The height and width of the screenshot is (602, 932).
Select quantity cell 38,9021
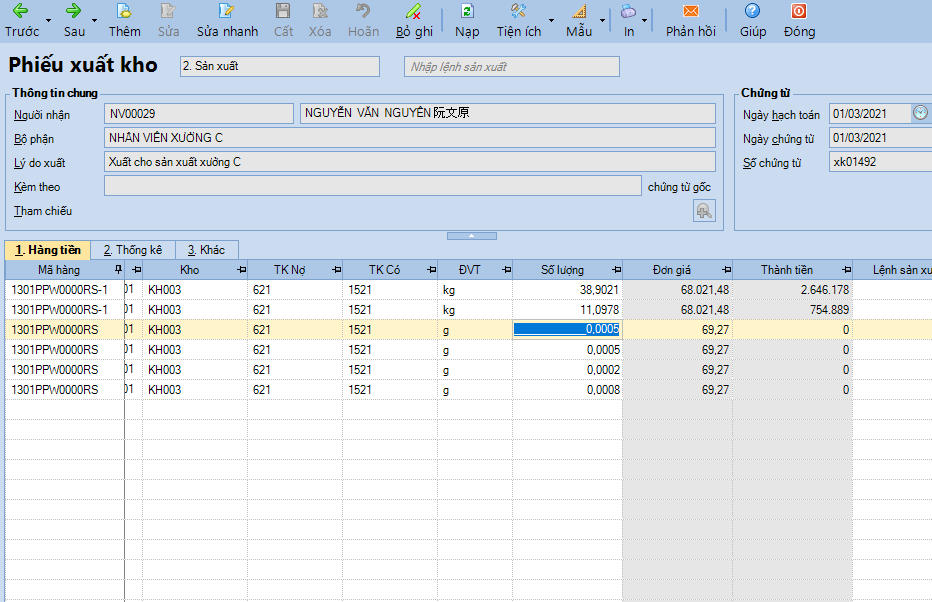coord(567,290)
